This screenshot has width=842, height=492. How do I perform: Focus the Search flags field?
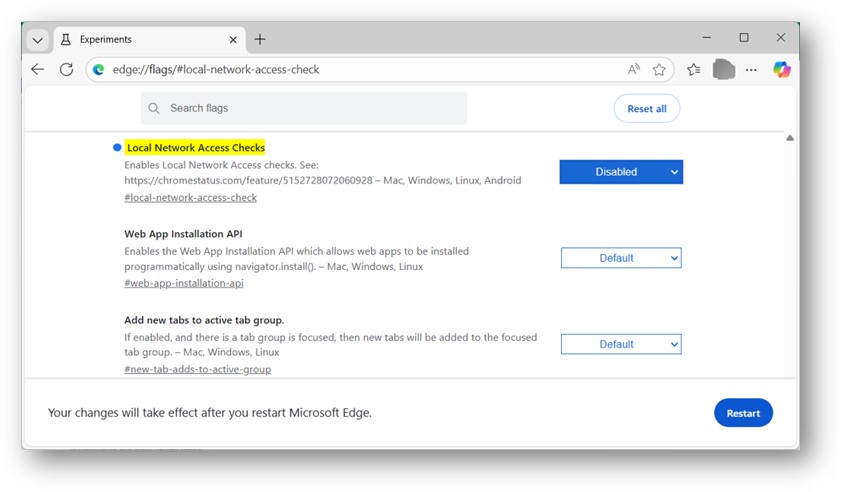(x=304, y=108)
